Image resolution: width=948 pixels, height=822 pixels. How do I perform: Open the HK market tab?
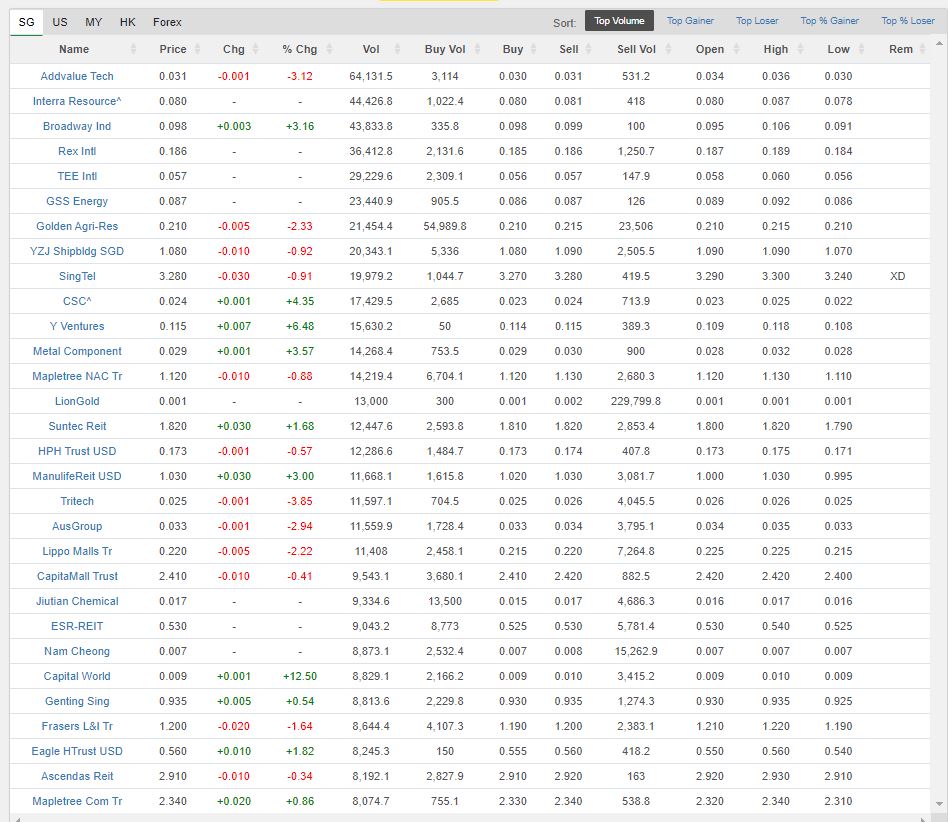[x=128, y=22]
